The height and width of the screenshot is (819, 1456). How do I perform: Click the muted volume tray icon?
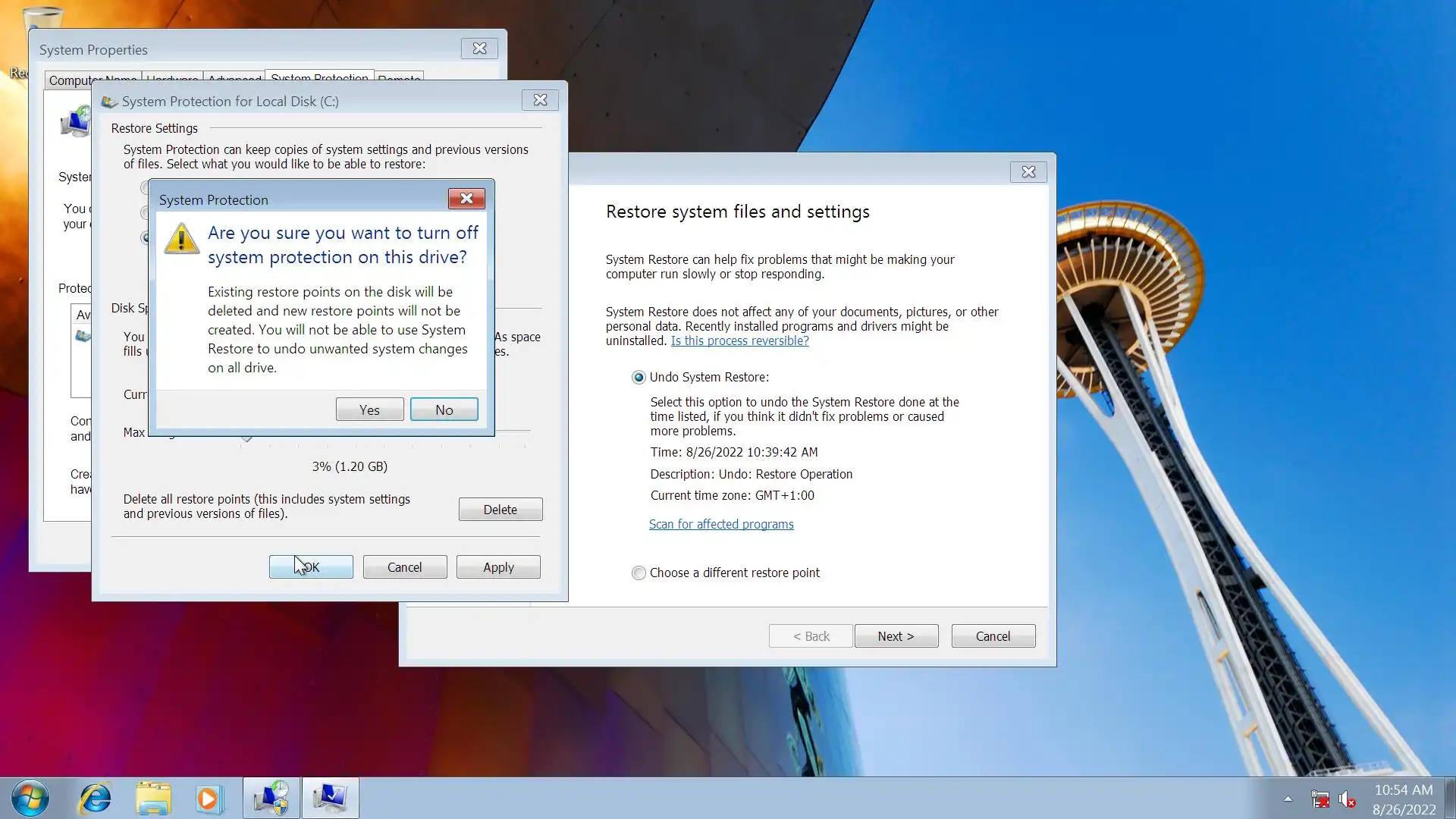[x=1347, y=799]
